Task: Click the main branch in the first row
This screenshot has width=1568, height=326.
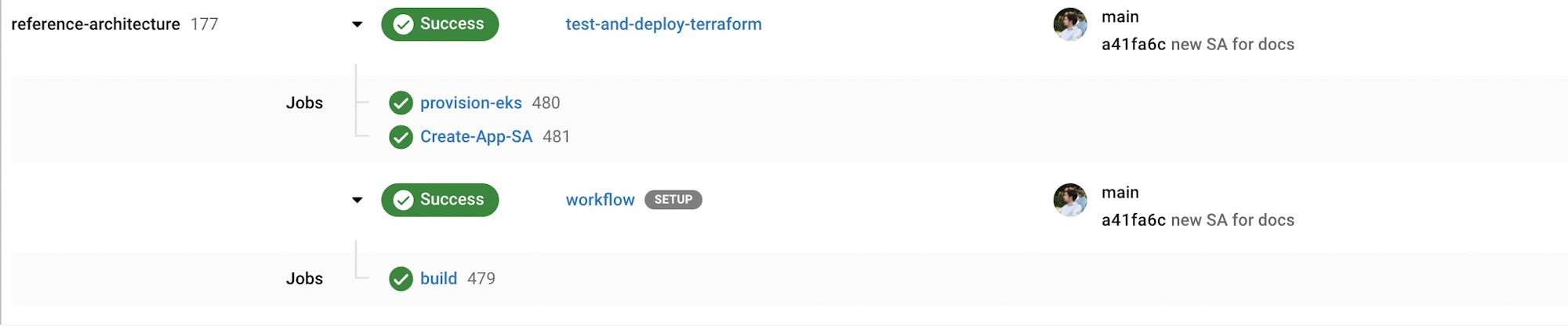Action: click(1120, 16)
